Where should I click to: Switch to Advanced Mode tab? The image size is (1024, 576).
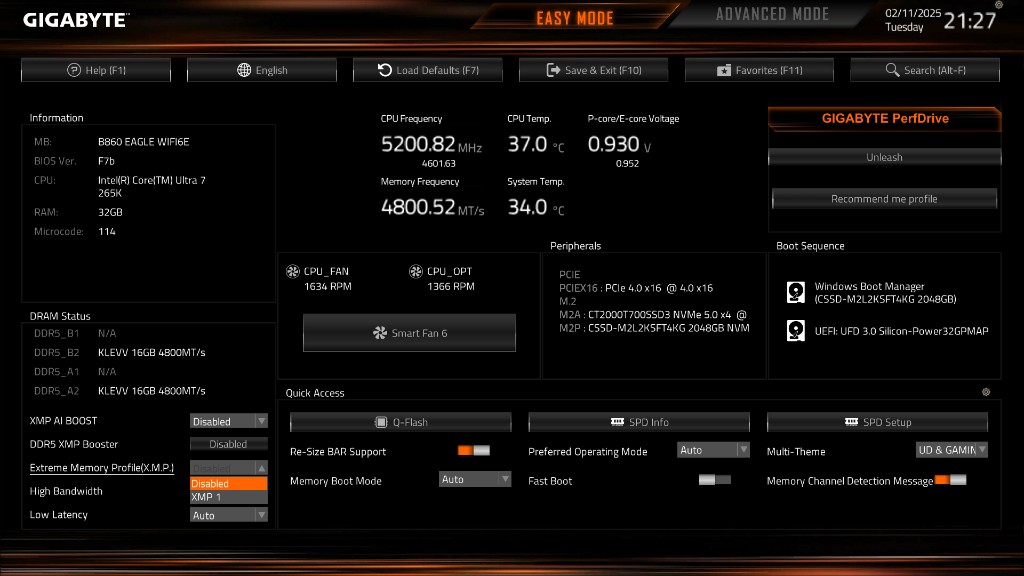point(772,14)
